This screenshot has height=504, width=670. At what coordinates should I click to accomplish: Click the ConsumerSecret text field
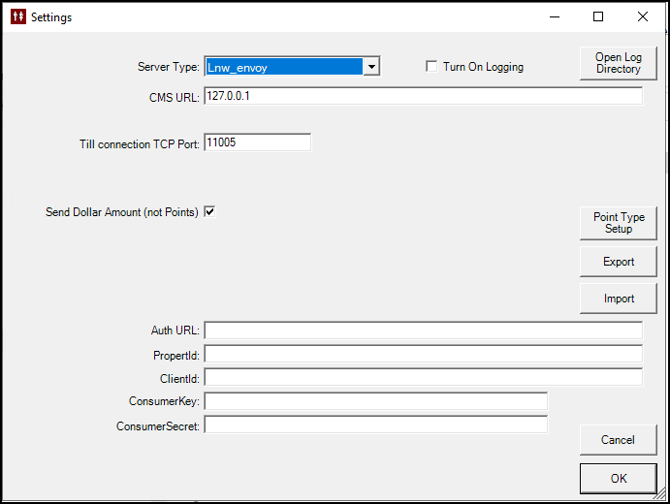(376, 425)
